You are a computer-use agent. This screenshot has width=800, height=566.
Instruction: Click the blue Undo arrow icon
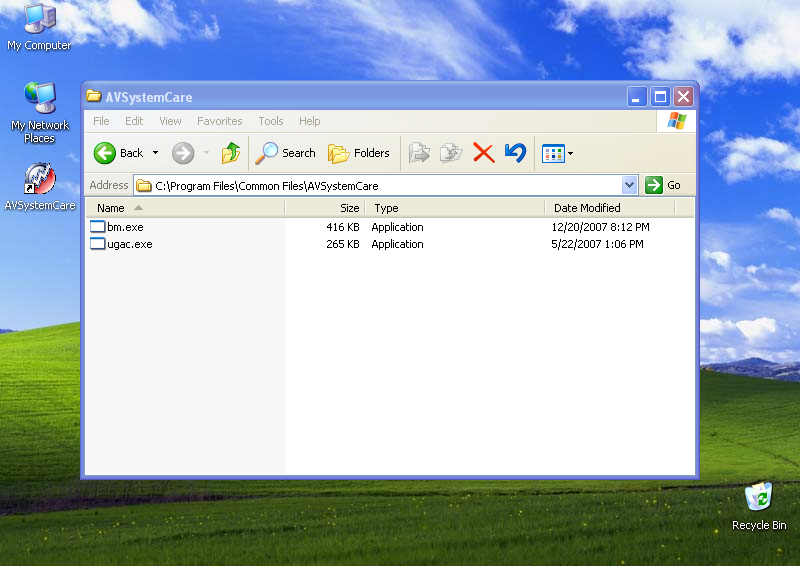[x=515, y=153]
